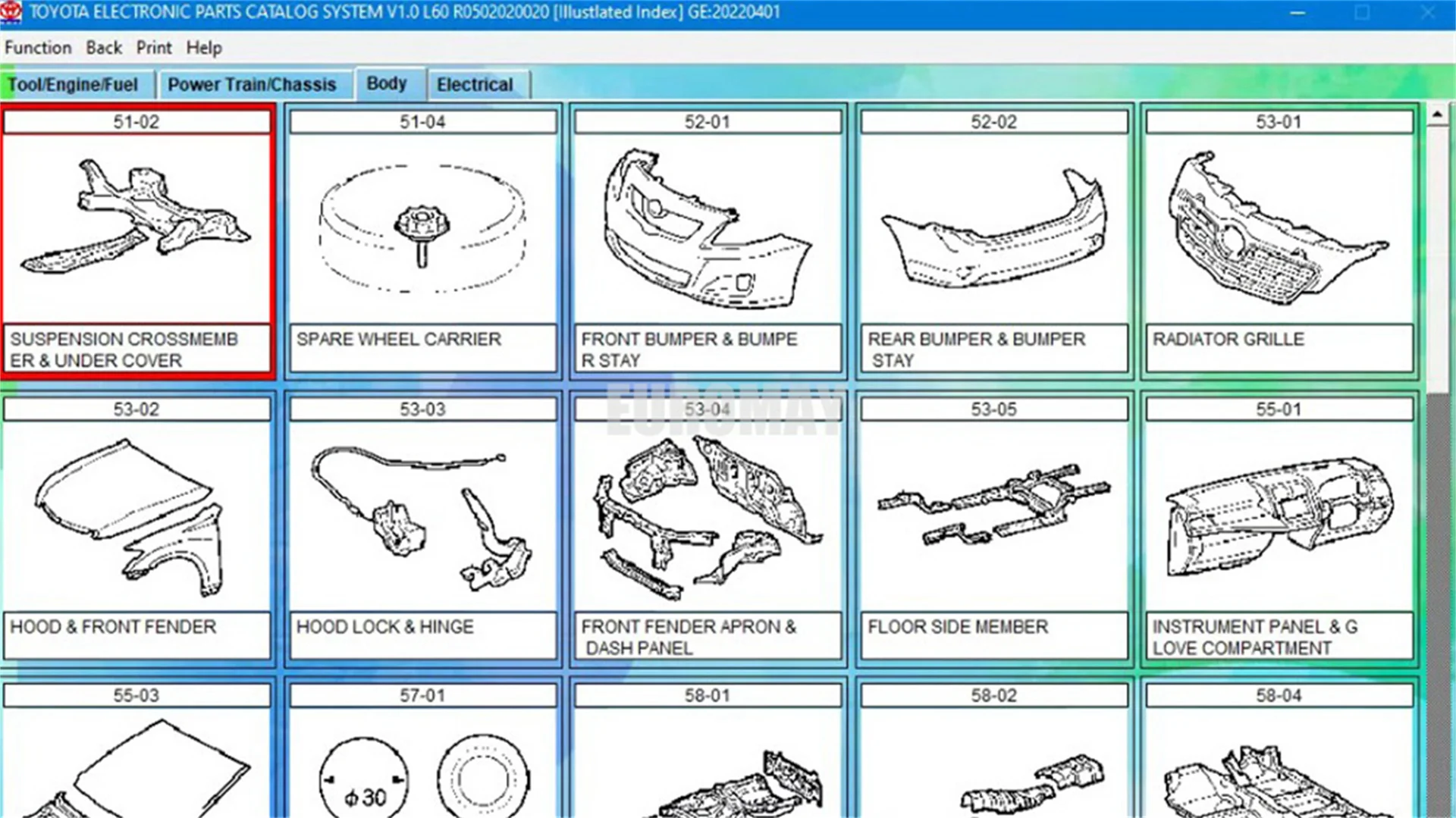This screenshot has width=1456, height=818.
Task: Select the INSTRUMENT PANEL & GLOVE COMPARTMENT label
Action: pyautogui.click(x=1279, y=636)
